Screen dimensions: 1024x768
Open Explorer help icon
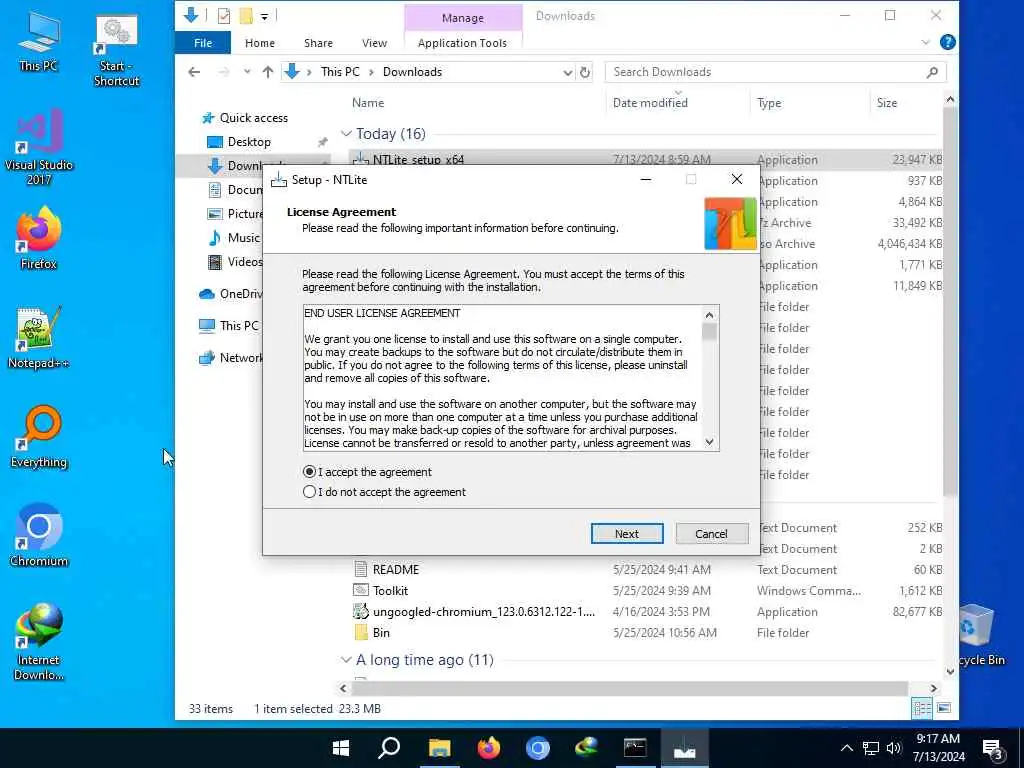coord(948,42)
